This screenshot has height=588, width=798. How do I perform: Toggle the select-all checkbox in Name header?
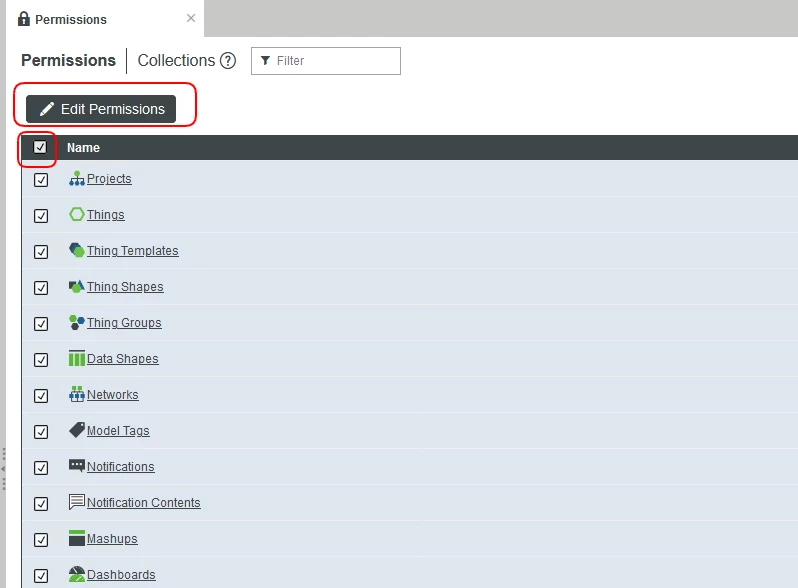40,147
